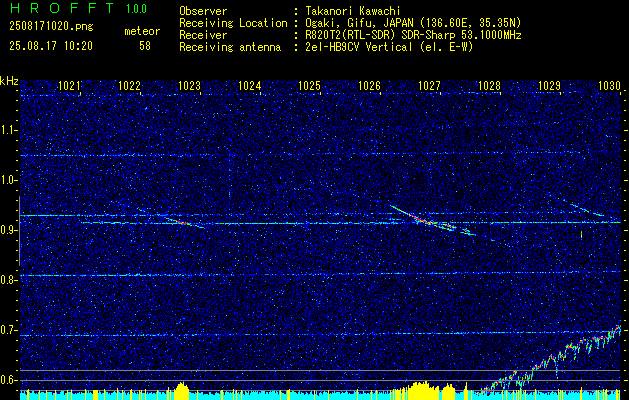Click the 1026 time axis label
Viewport: 629px width, 400px height.
[x=369, y=86]
